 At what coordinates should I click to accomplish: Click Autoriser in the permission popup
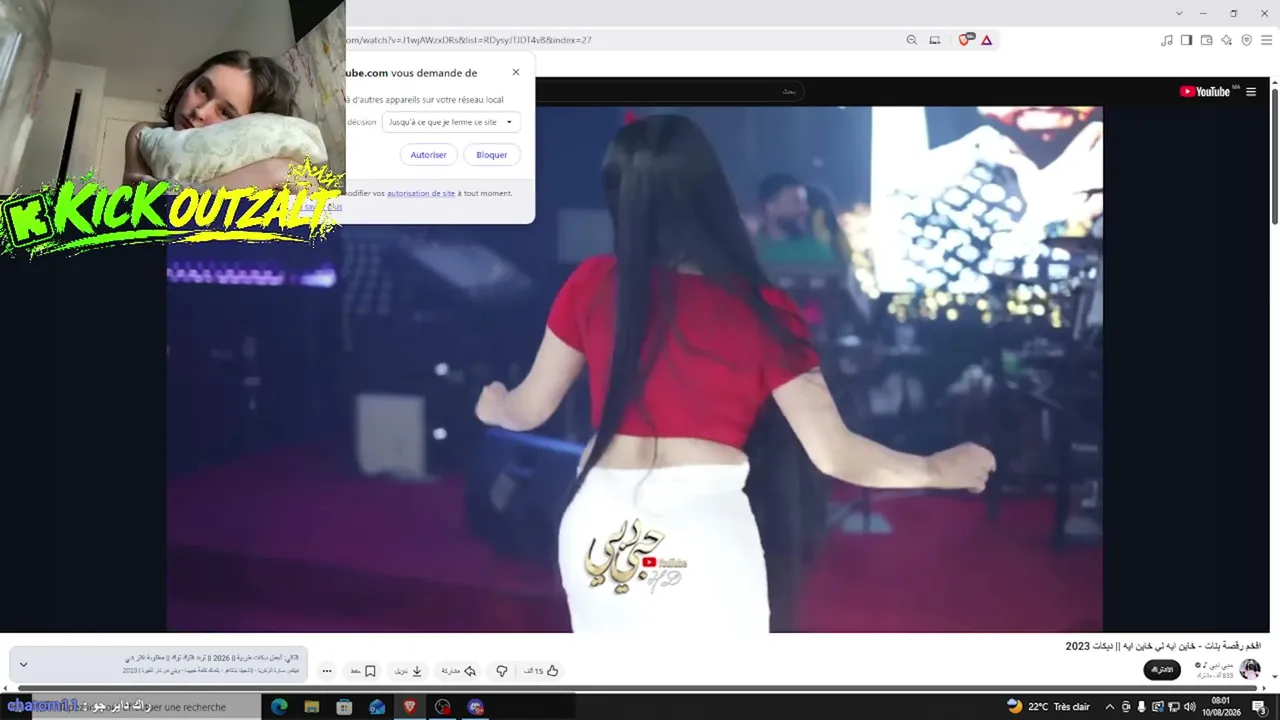(428, 155)
